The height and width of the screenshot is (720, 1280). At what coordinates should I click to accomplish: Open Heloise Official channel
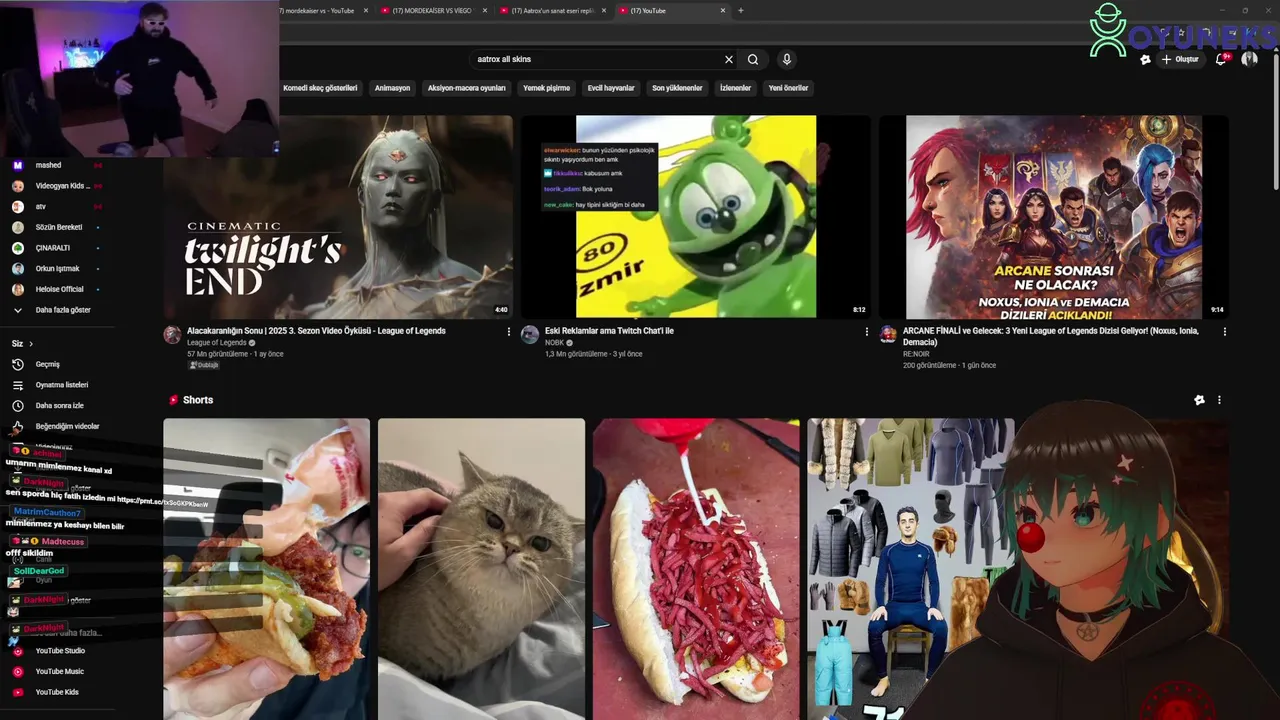click(60, 289)
